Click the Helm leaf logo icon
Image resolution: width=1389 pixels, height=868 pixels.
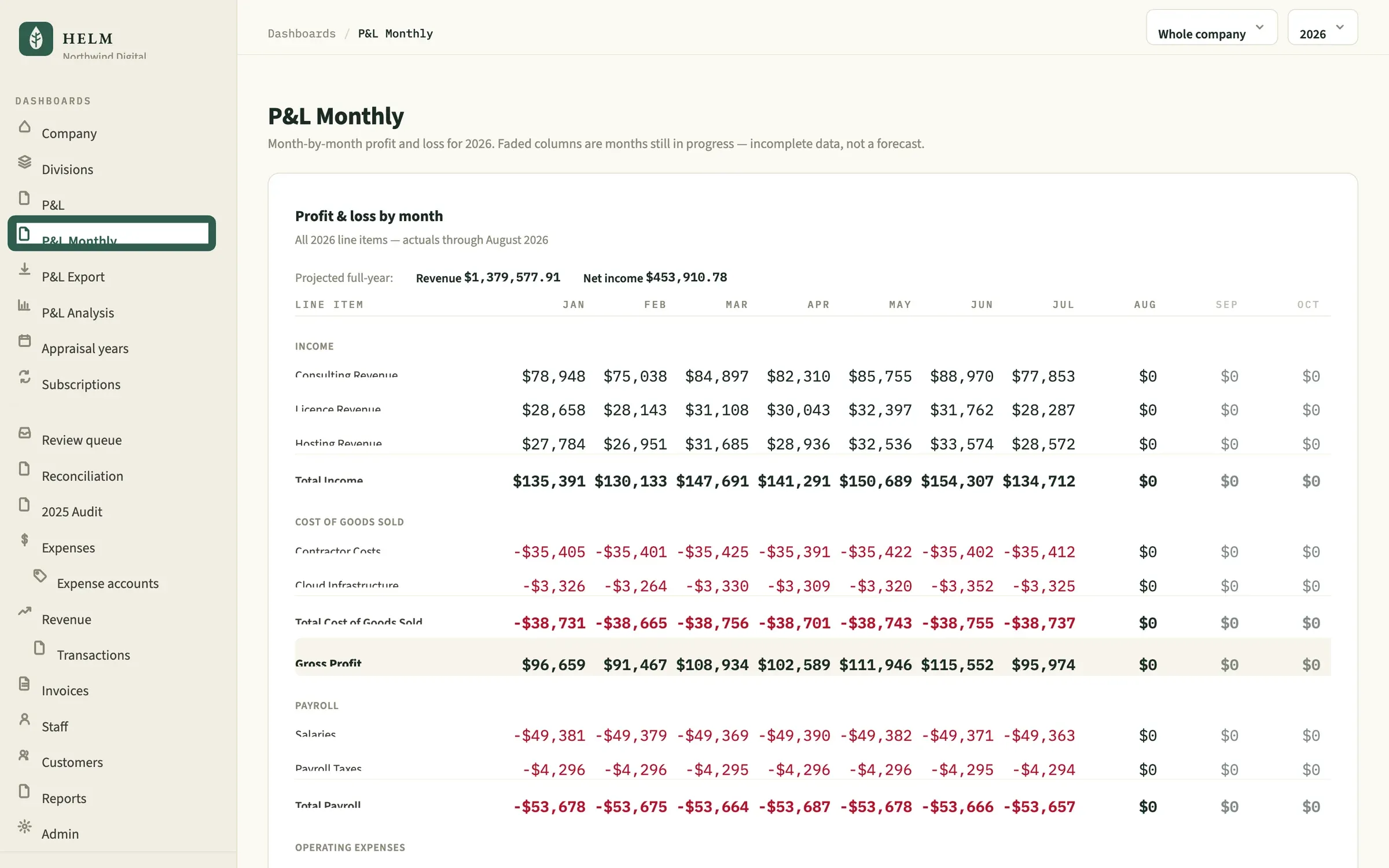pyautogui.click(x=36, y=39)
